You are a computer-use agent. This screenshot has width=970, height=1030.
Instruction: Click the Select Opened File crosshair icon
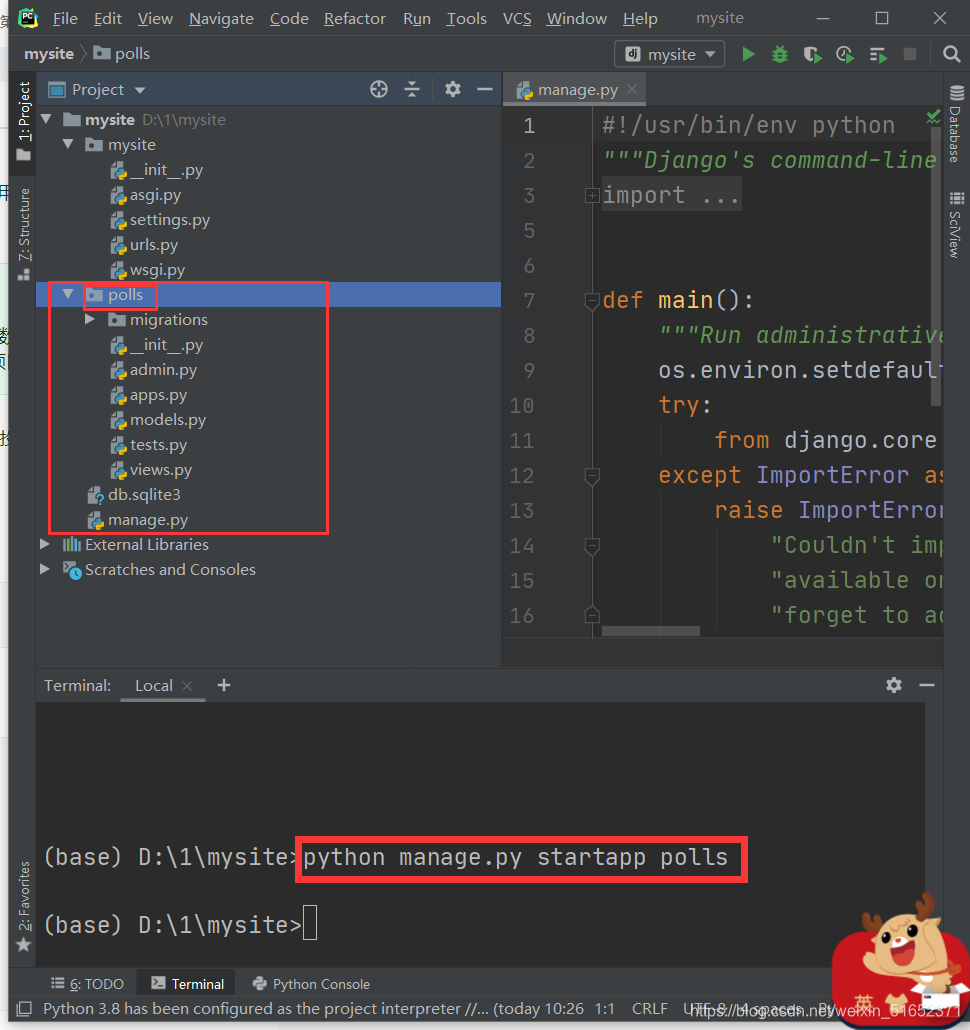(378, 89)
